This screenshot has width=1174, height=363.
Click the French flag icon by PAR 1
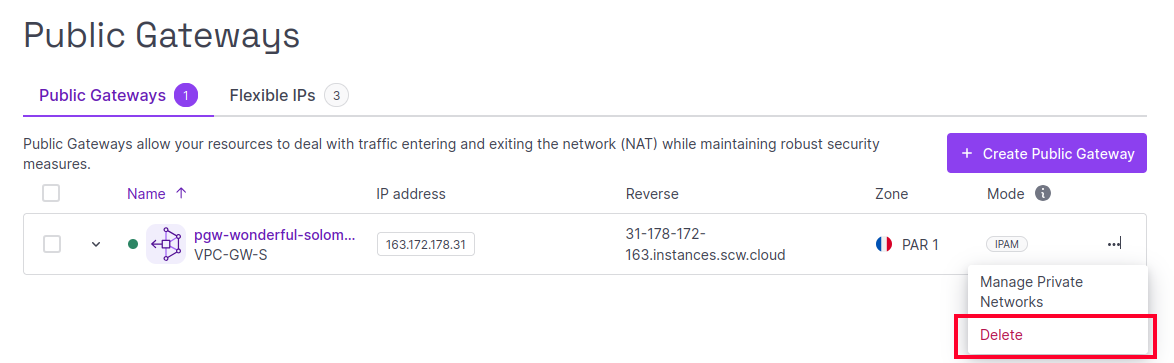pyautogui.click(x=883, y=244)
